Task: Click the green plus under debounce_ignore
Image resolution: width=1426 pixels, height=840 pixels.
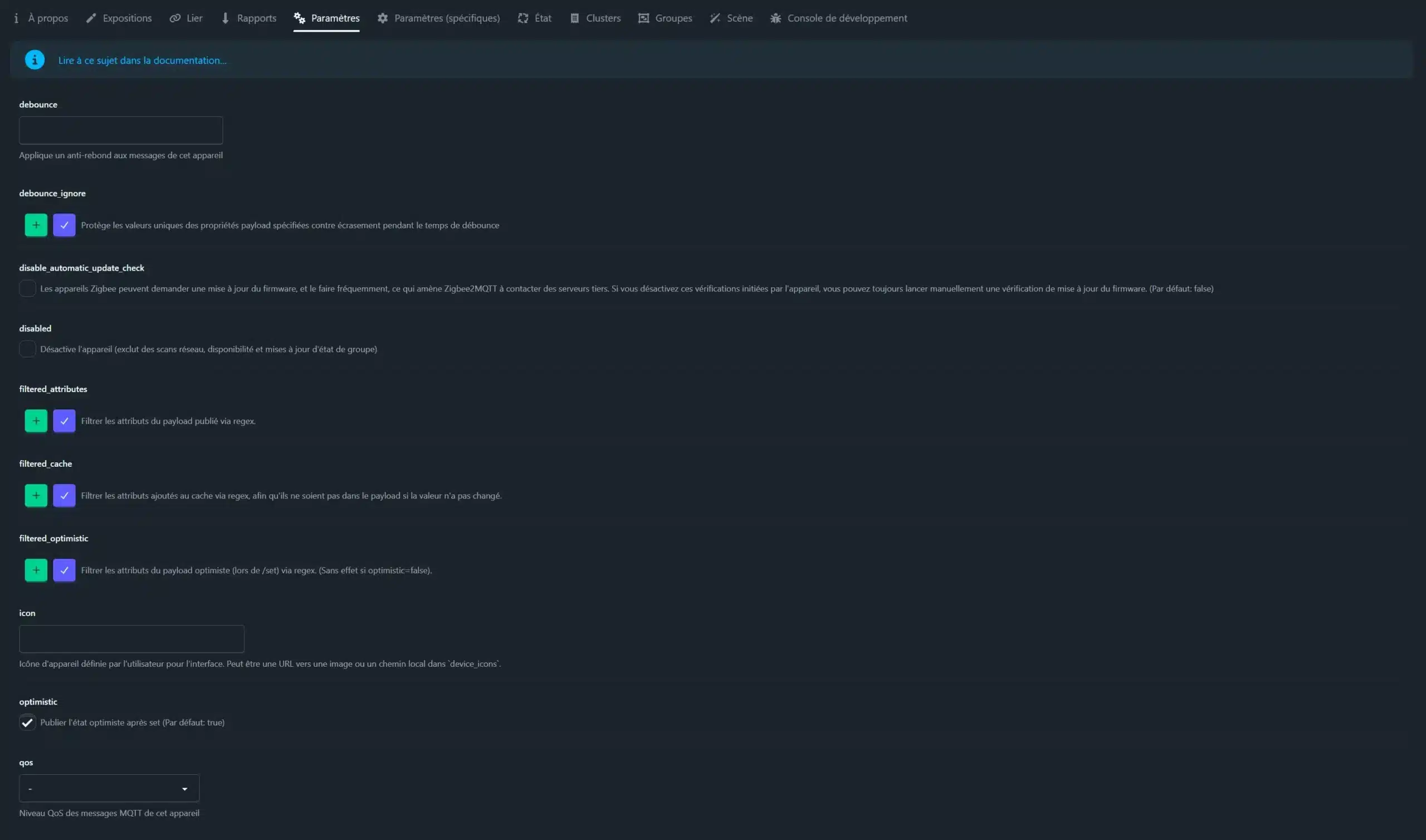Action: click(x=36, y=225)
